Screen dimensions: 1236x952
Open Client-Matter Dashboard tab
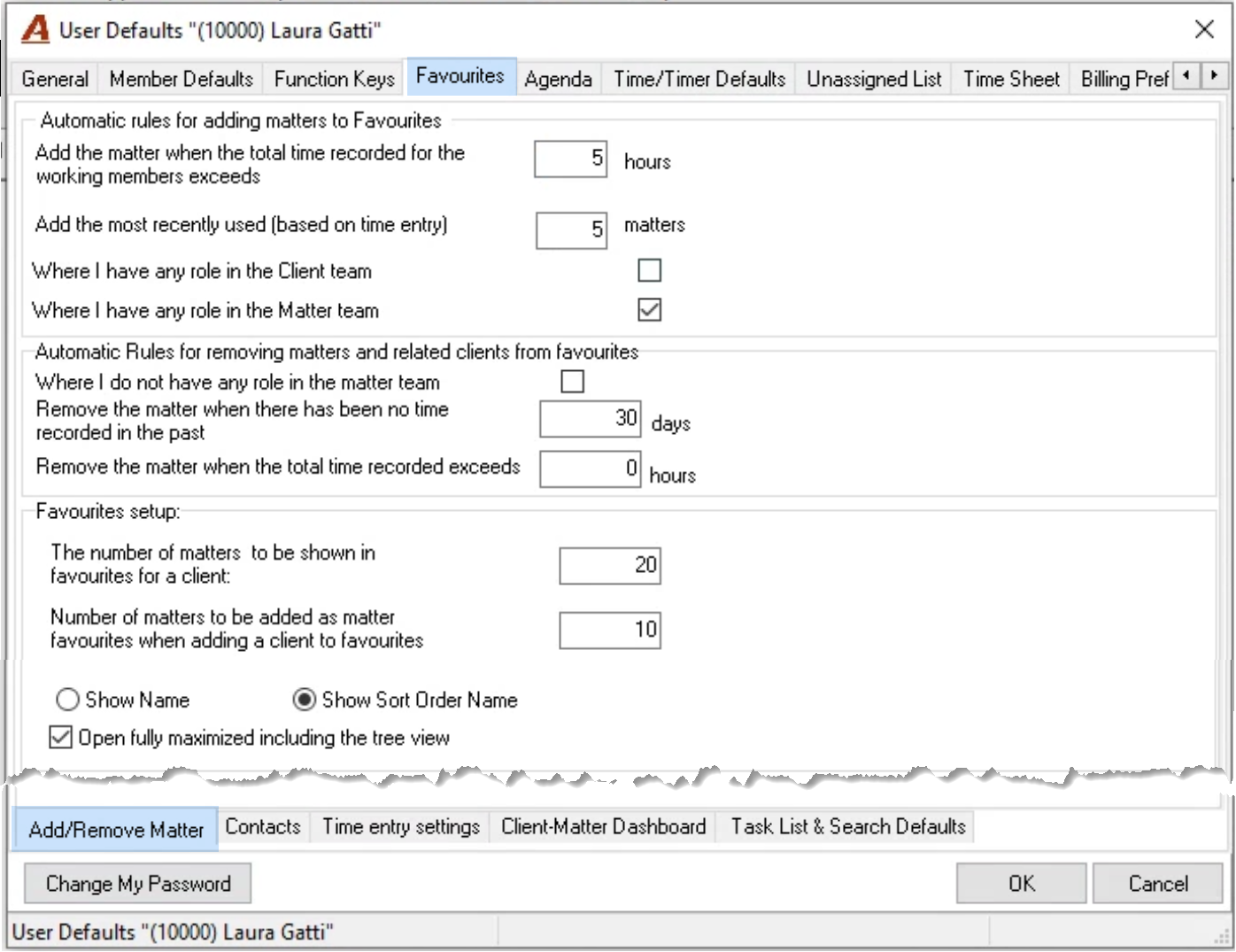click(x=603, y=827)
